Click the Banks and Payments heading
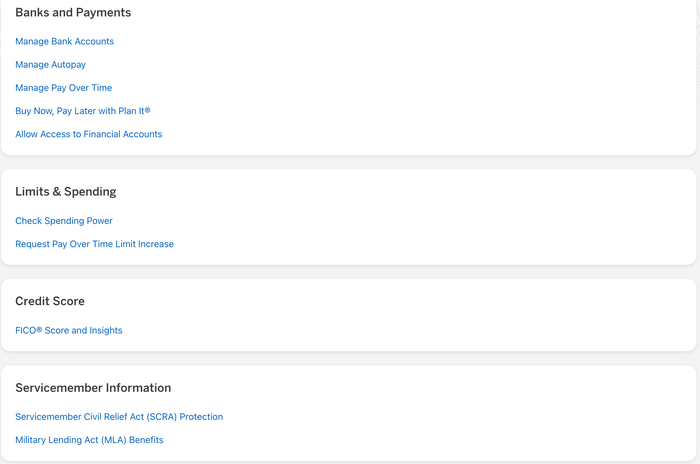Viewport: 700px width, 464px height. (x=73, y=13)
